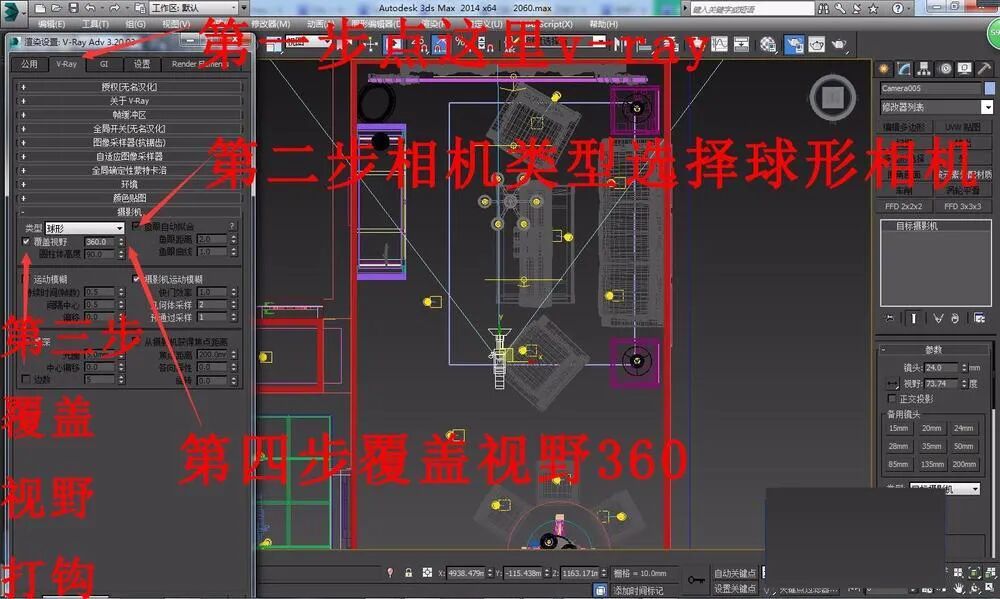Click the FFD 2x2x2 modifier button

904,206
